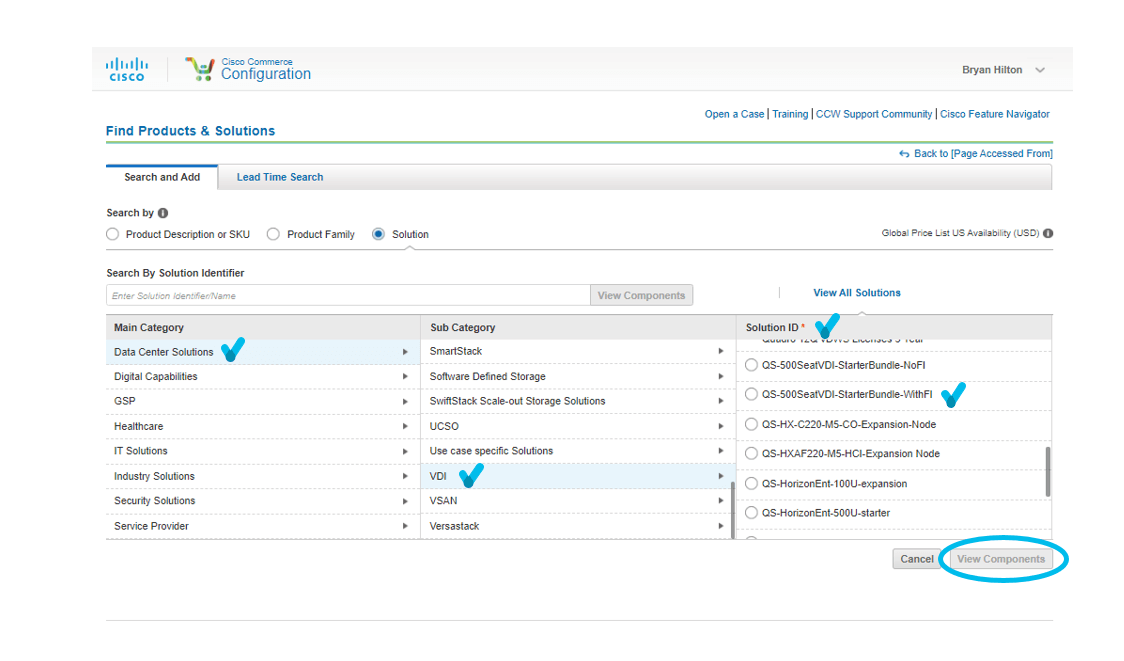Choose QS-500SeatVDI-StarterBundle-NoFI solution radio
Image resolution: width=1124 pixels, height=661 pixels.
[751, 365]
